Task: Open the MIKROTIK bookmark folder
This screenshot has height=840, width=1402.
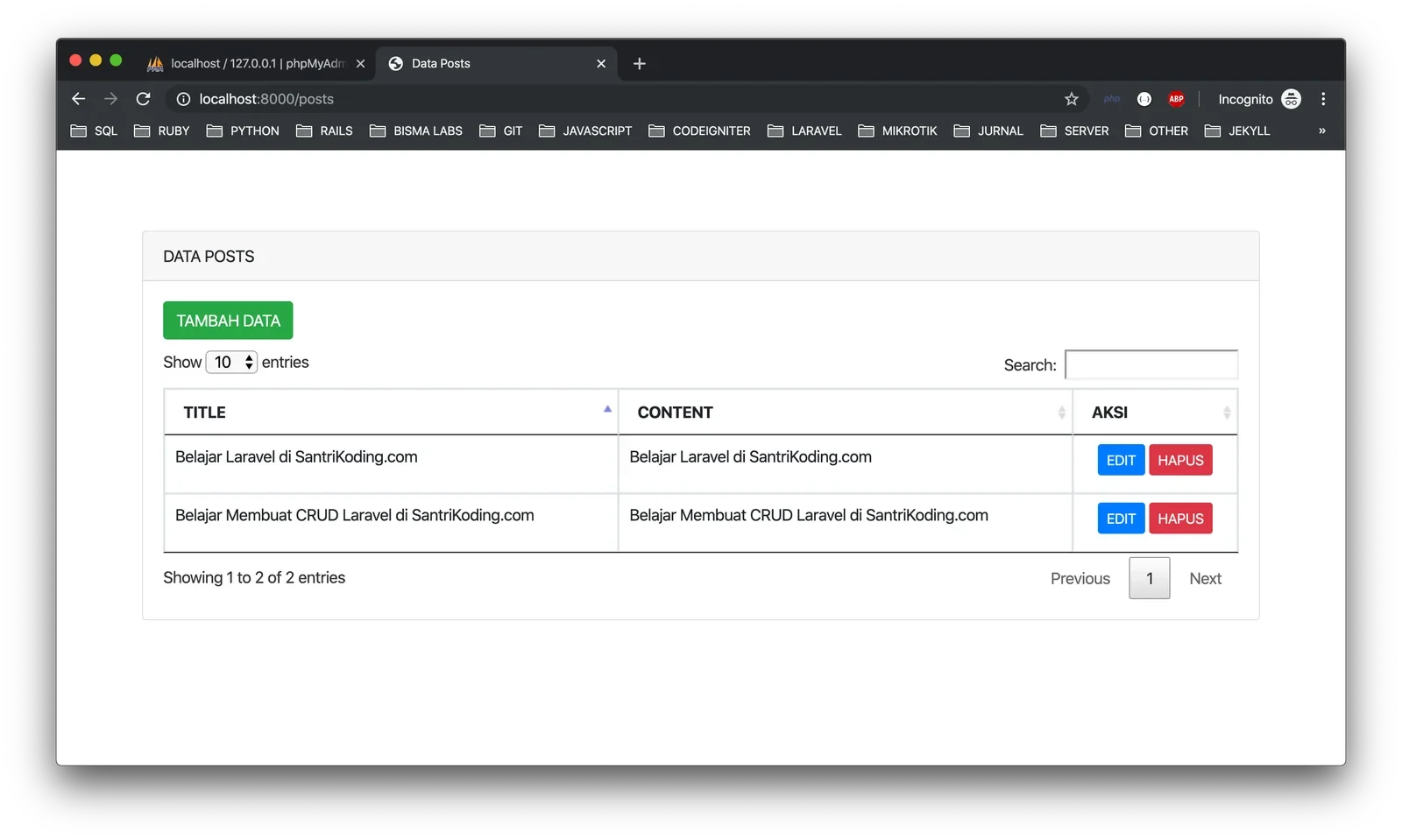Action: click(x=897, y=131)
